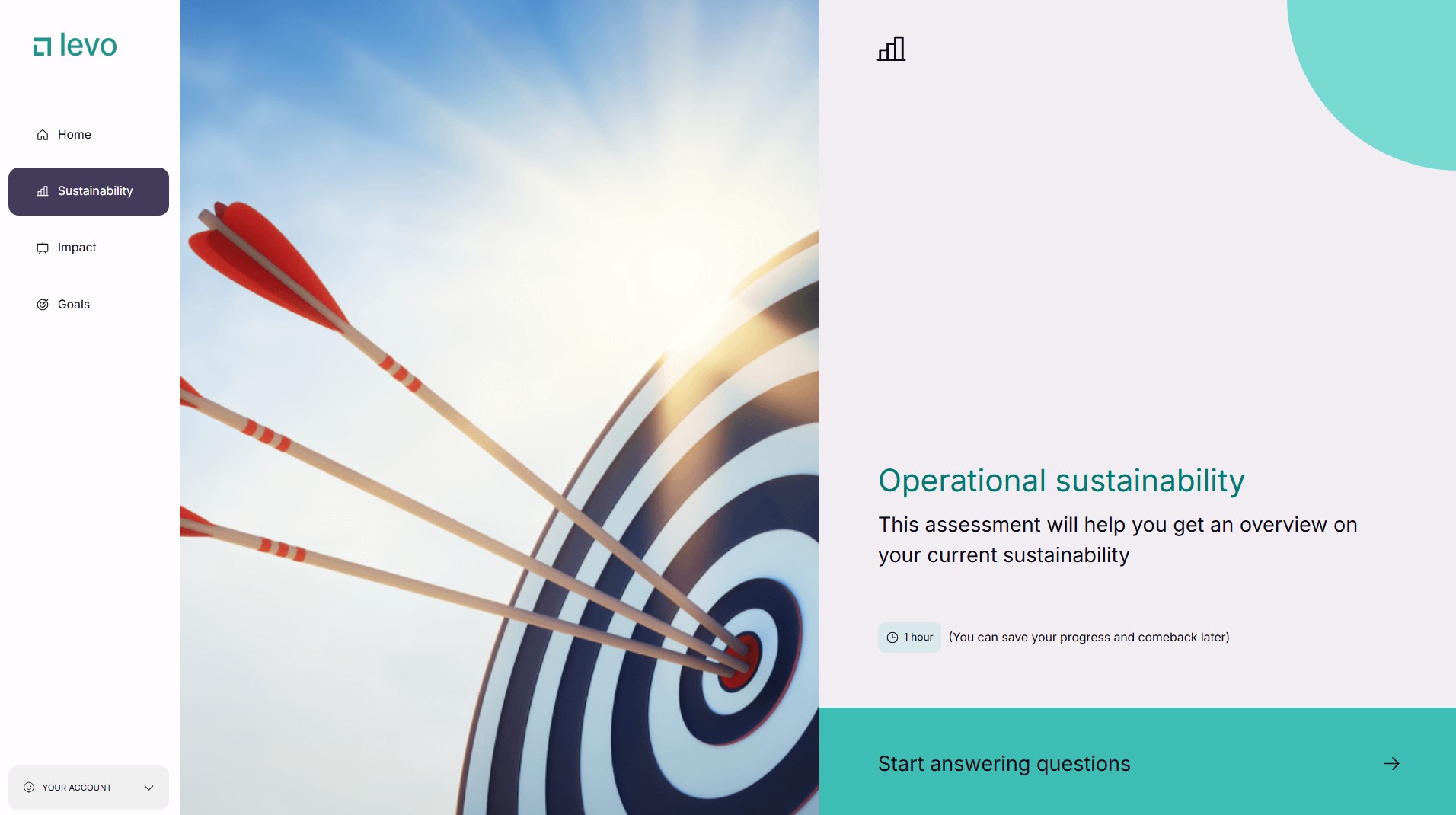This screenshot has height=815, width=1456.
Task: Start answering questions
Action: coord(1138,762)
